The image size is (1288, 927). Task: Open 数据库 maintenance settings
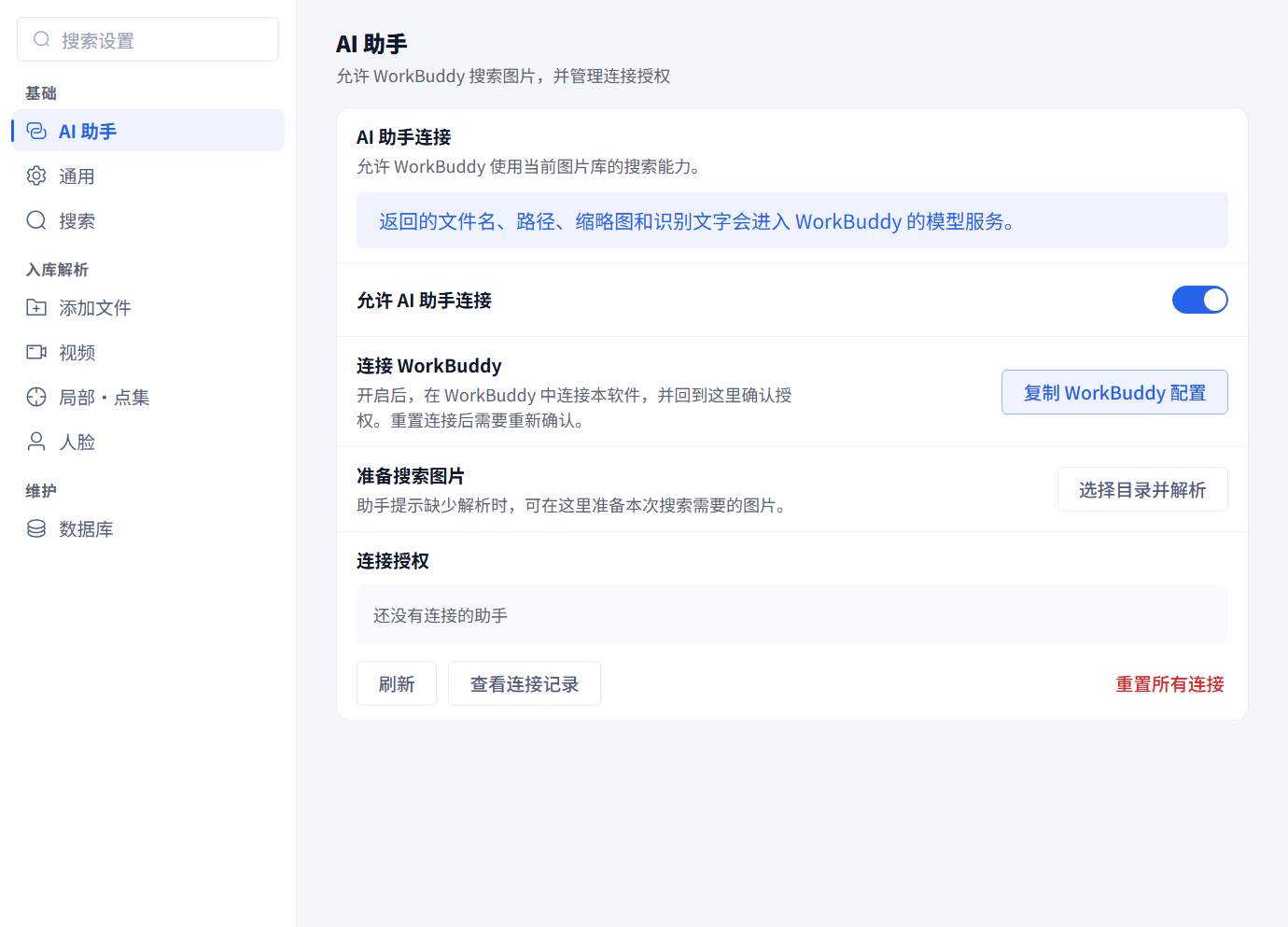click(148, 528)
